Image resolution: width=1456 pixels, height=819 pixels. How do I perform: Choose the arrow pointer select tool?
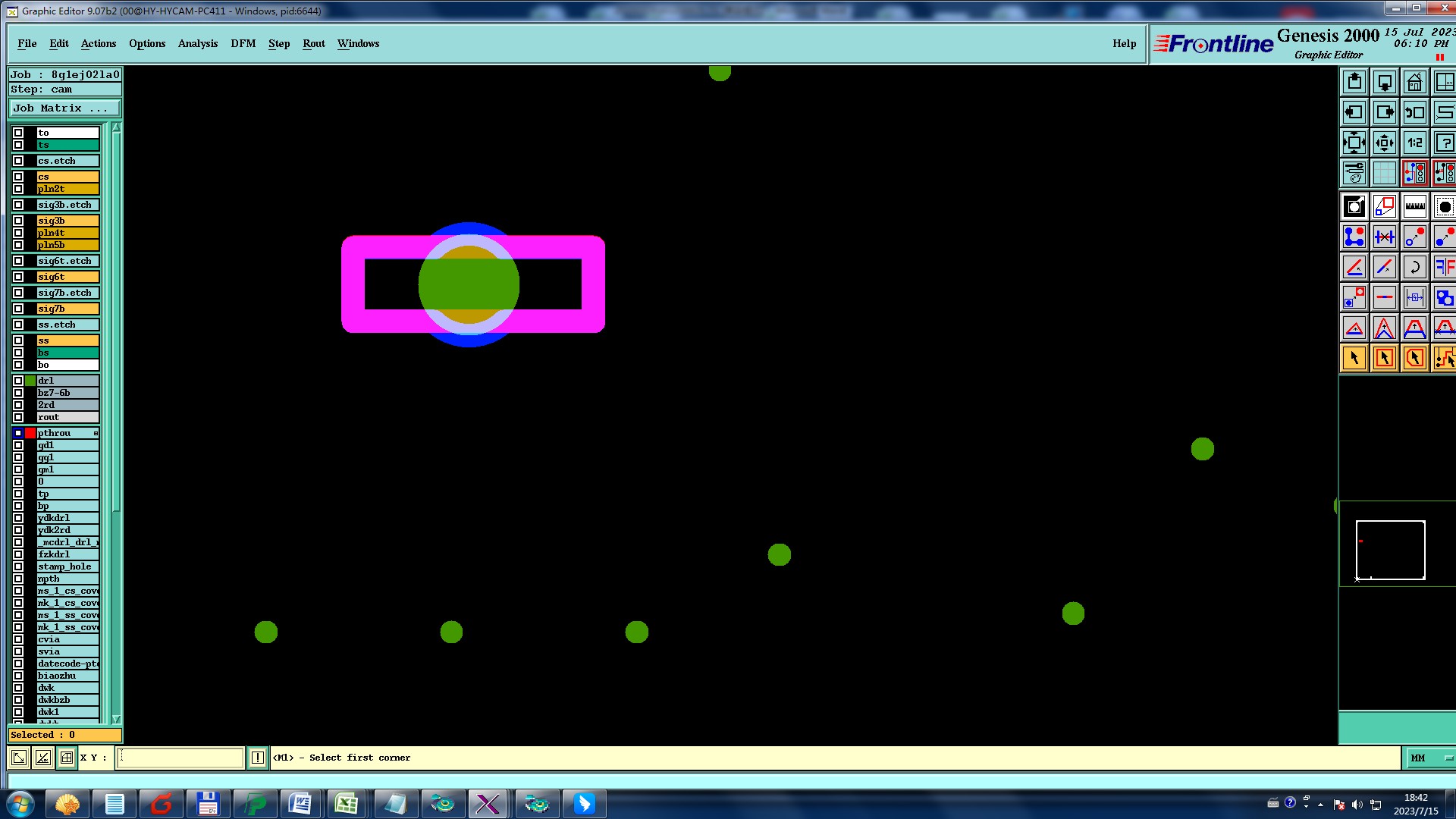click(1354, 358)
